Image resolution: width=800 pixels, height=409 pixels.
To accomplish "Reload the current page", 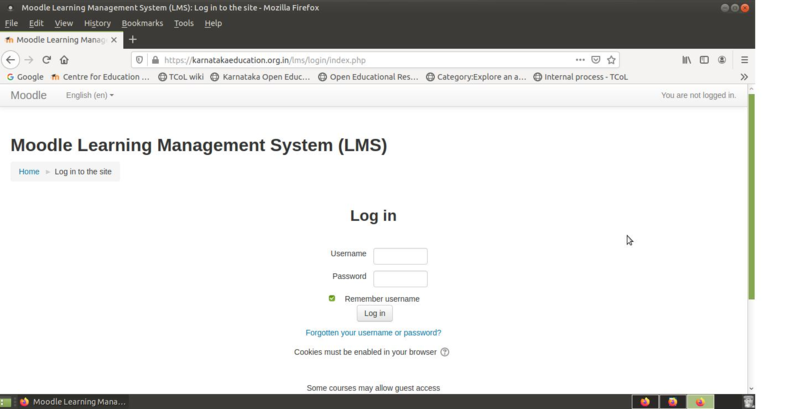I will [46, 60].
